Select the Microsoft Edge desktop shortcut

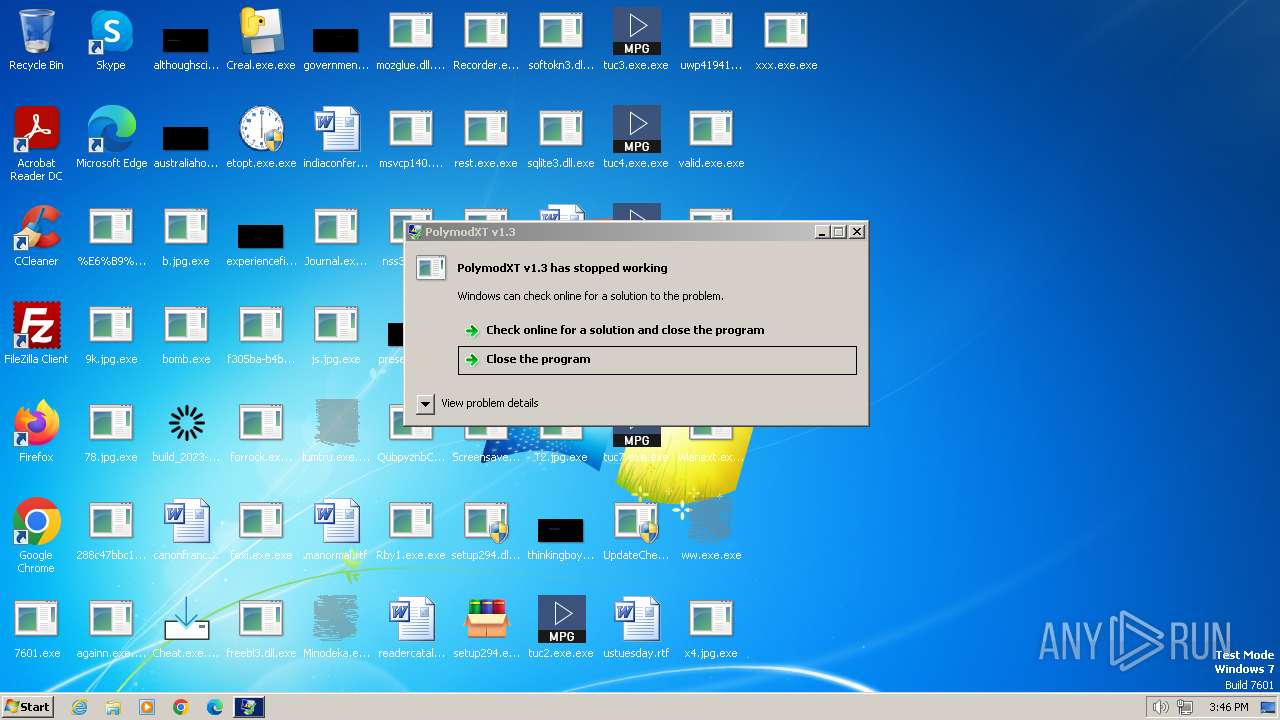pos(111,138)
